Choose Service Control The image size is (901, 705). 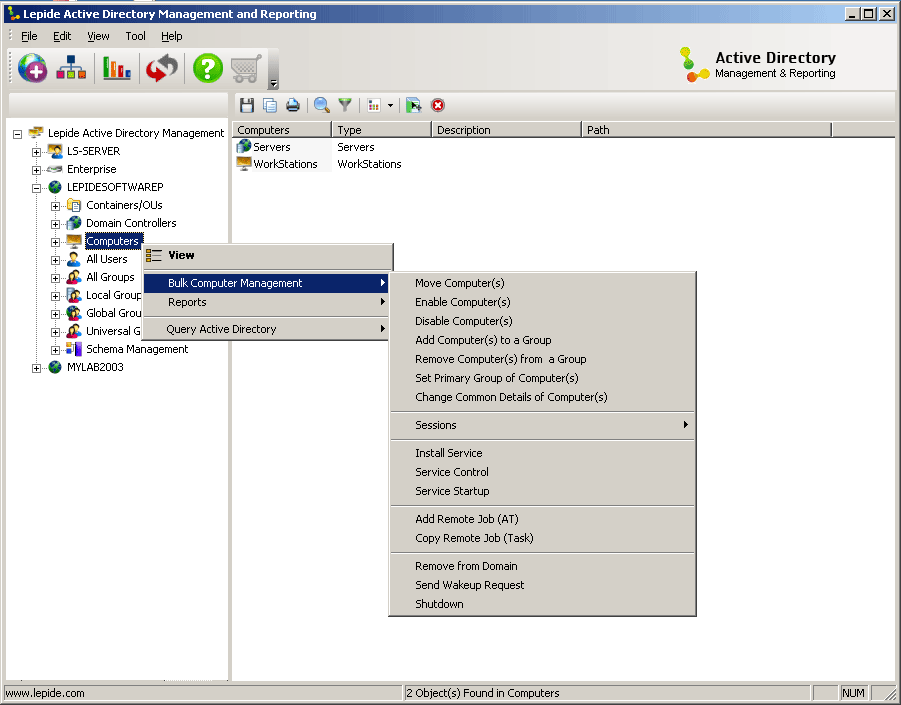click(542, 472)
